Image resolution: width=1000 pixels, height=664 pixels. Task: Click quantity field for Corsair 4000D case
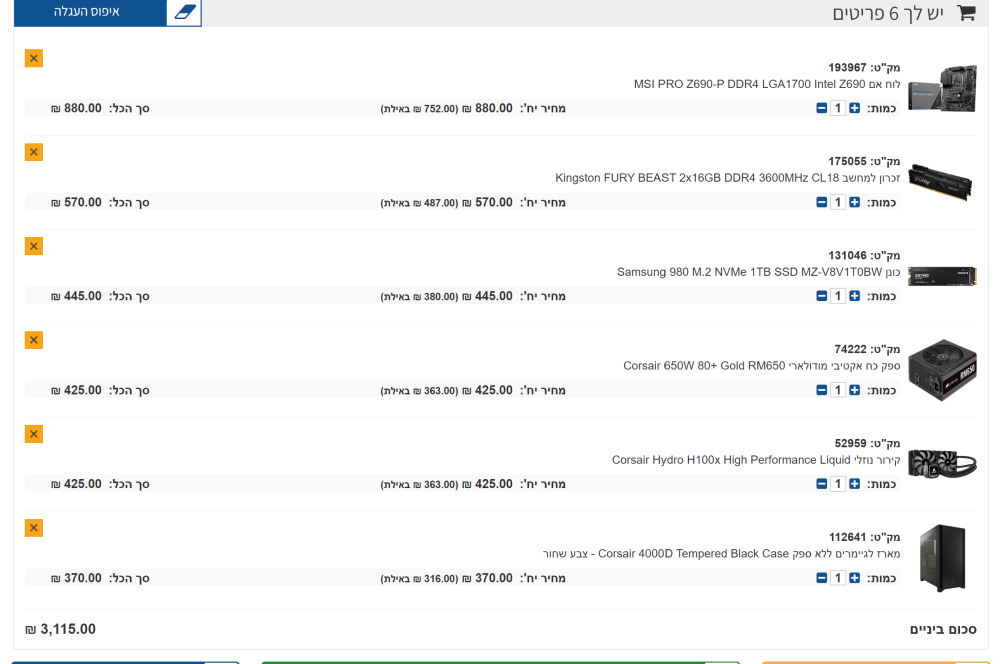click(838, 578)
